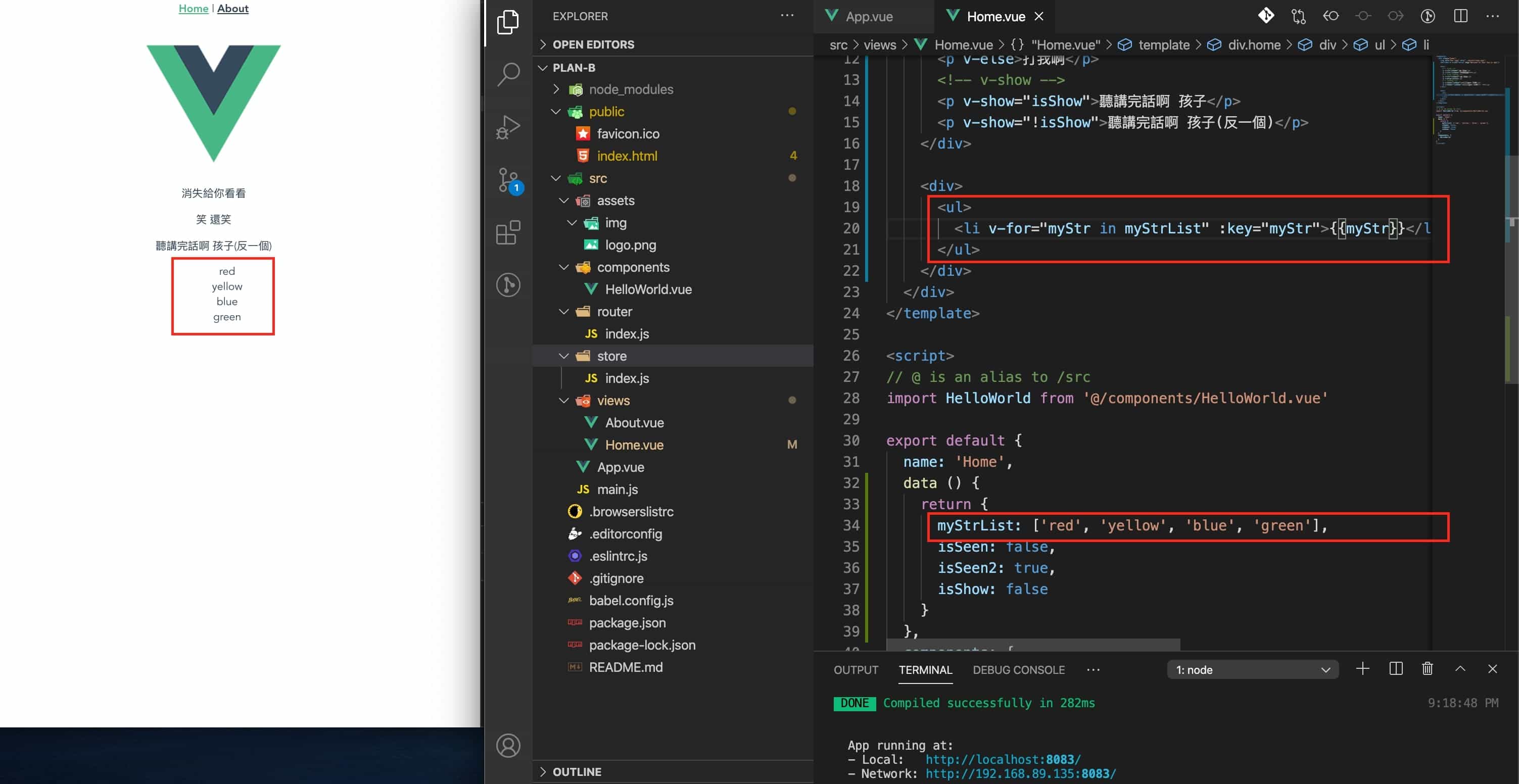The image size is (1519, 784).
Task: Switch to the DEBUG CONSOLE panel tab
Action: (x=1018, y=670)
